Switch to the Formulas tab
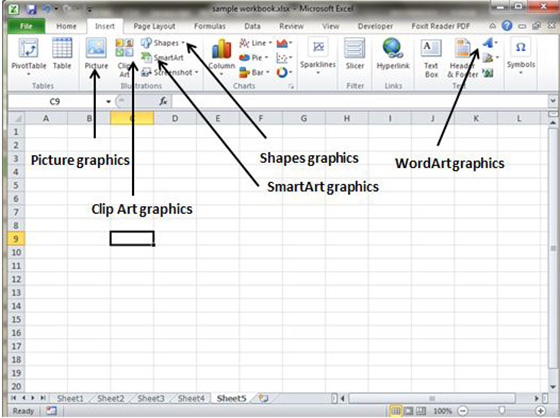 point(210,26)
